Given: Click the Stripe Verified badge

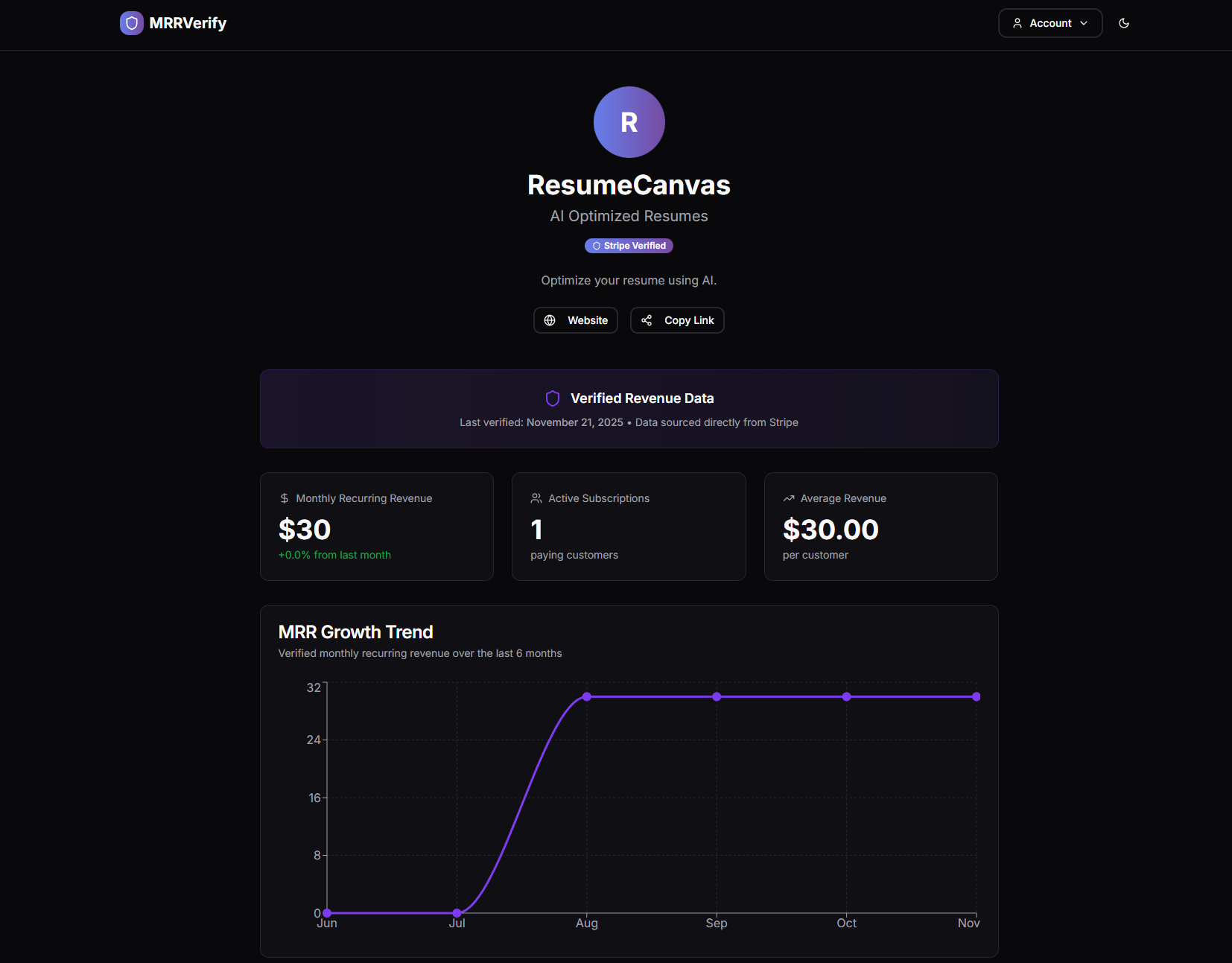Looking at the screenshot, I should (629, 246).
